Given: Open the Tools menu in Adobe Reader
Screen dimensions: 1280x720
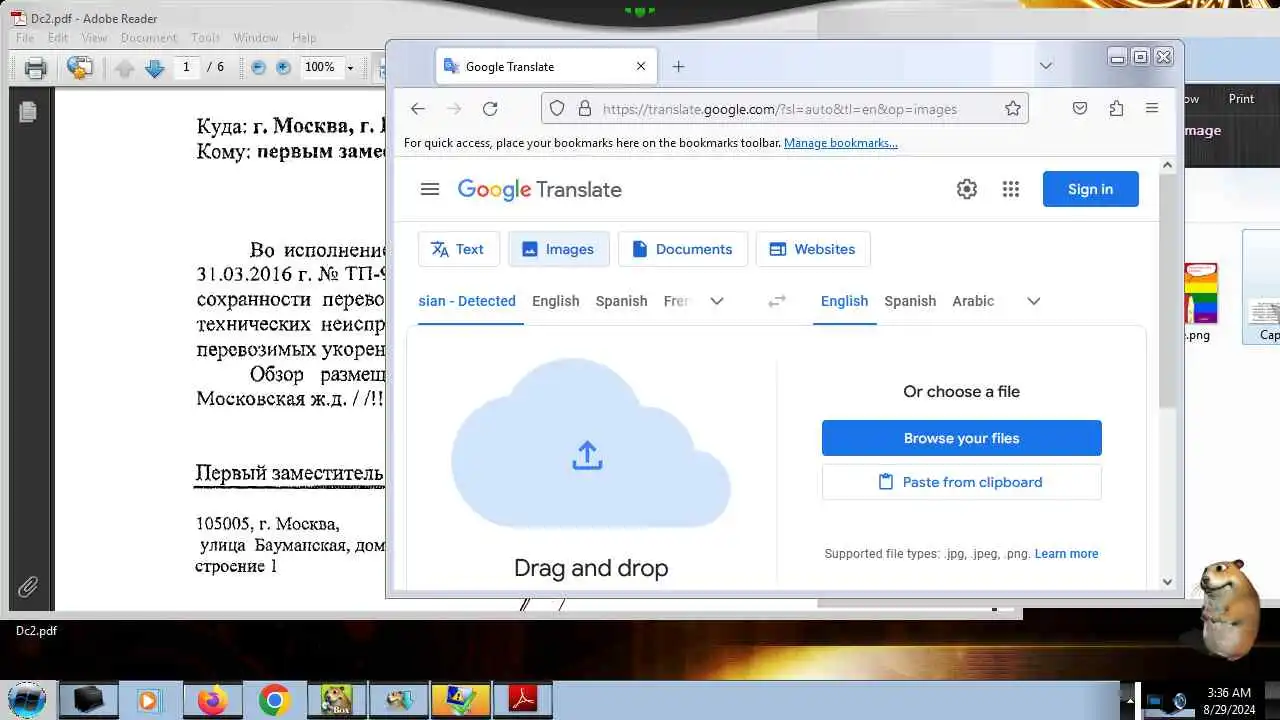Looking at the screenshot, I should coord(205,38).
